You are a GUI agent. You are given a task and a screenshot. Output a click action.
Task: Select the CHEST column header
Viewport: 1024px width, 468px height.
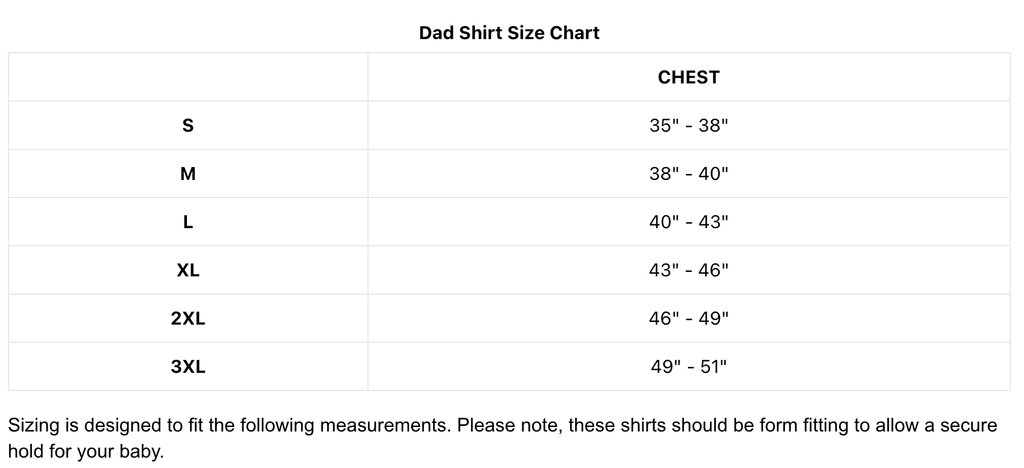(x=688, y=77)
